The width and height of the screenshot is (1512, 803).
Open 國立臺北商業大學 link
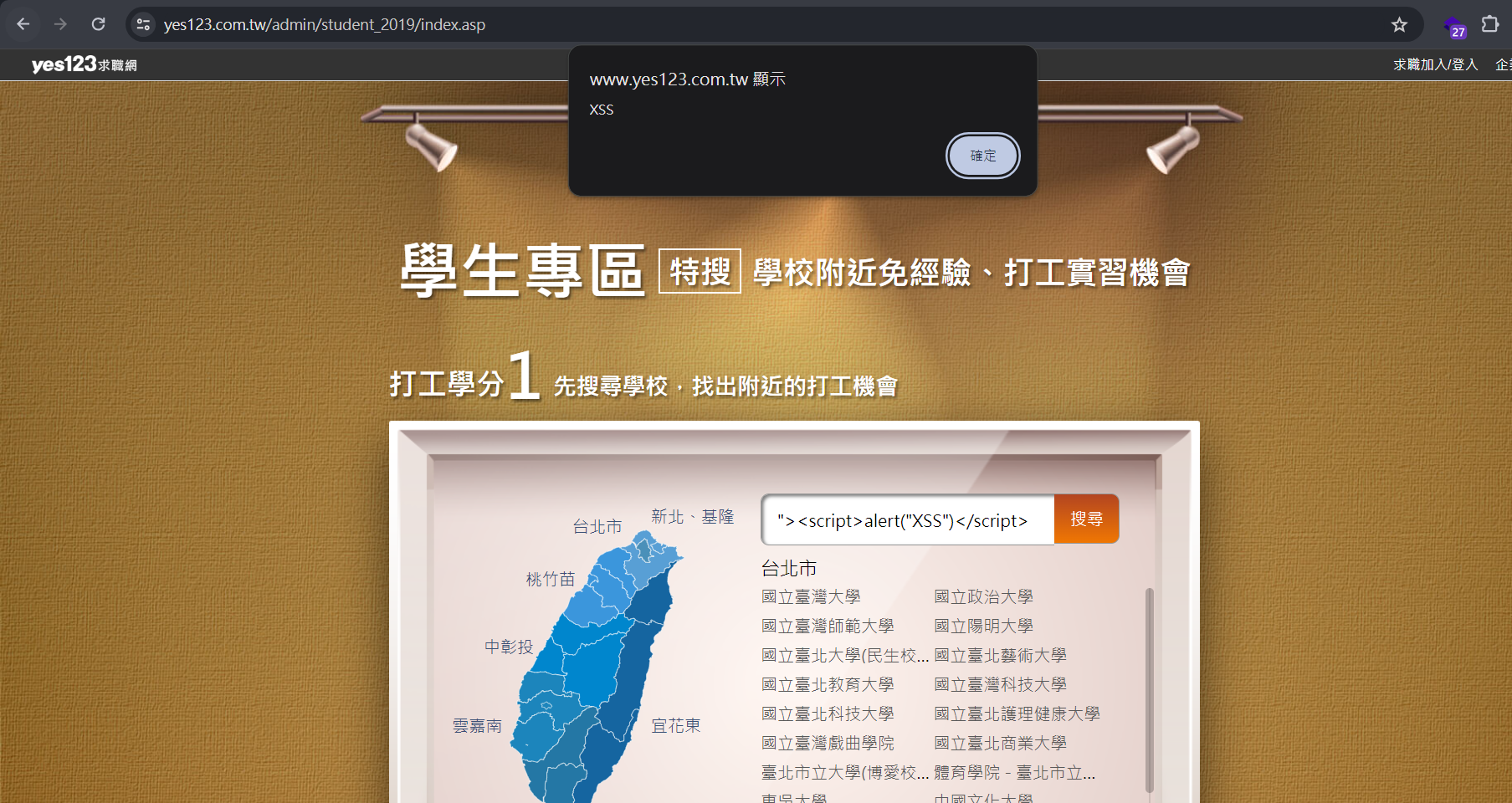pyautogui.click(x=1000, y=743)
